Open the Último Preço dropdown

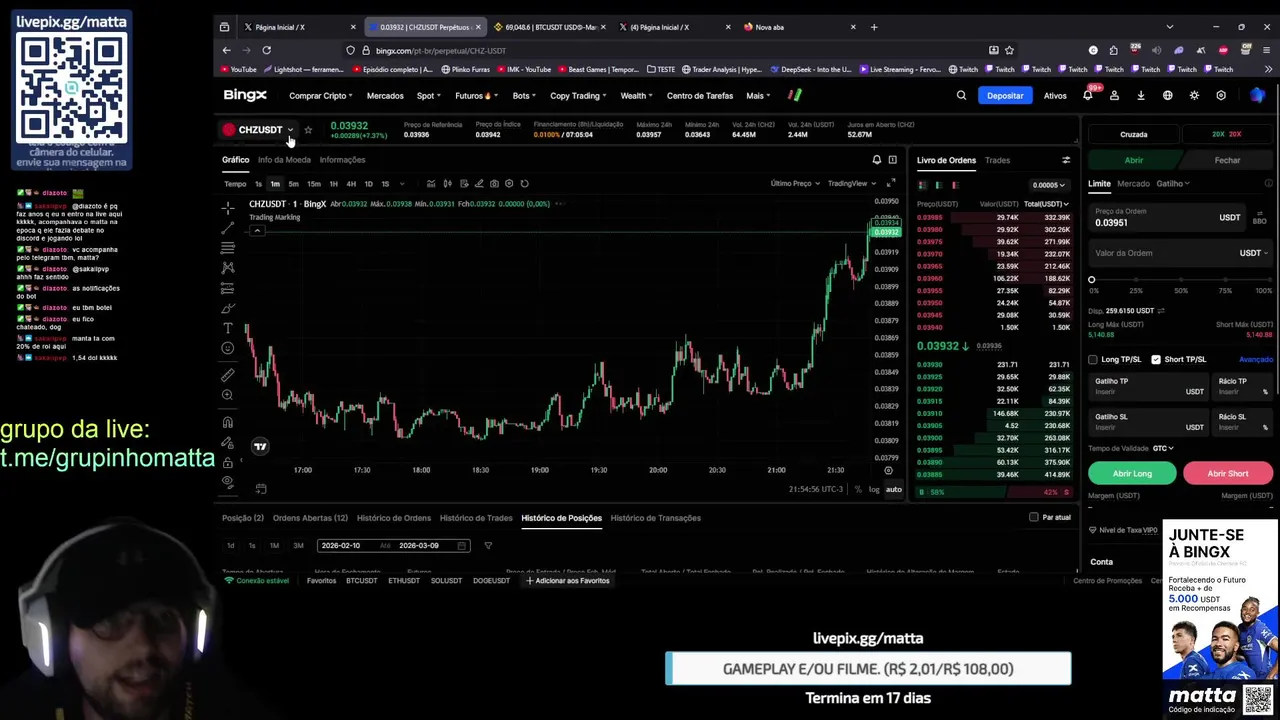coord(795,184)
